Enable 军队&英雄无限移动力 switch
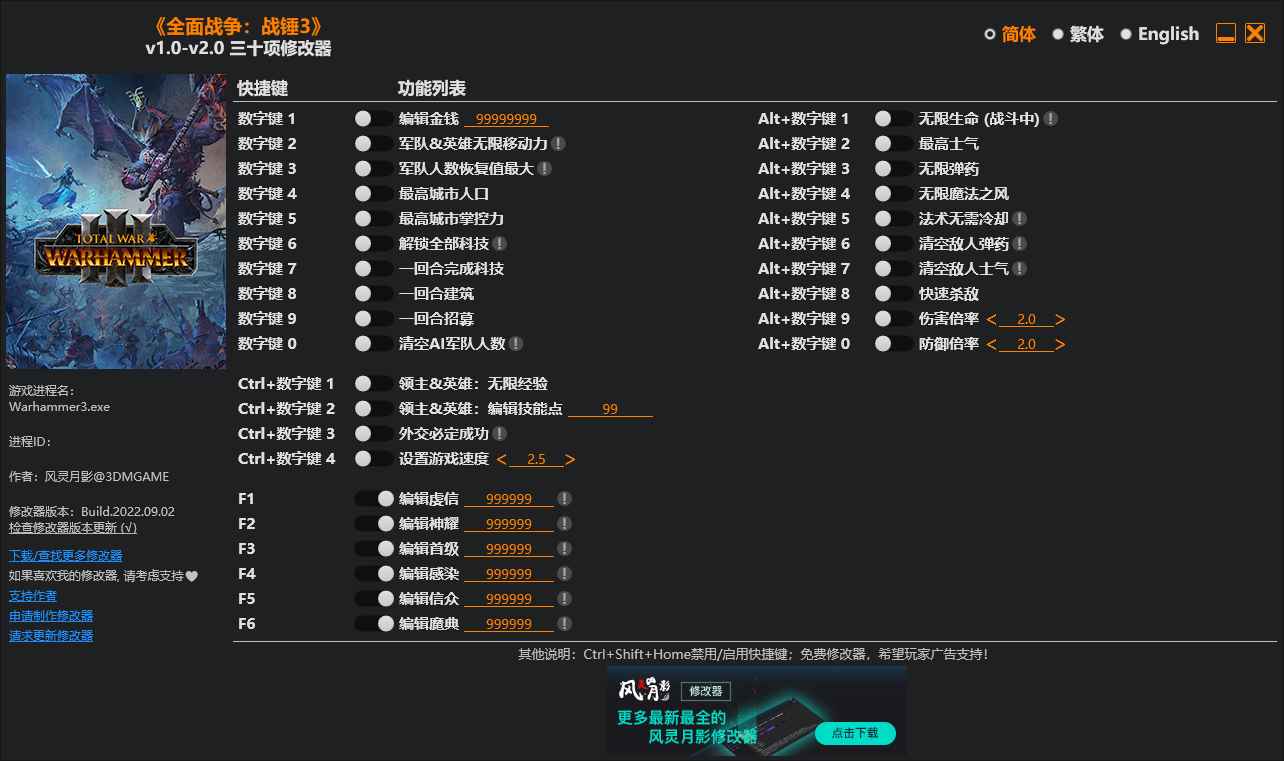The height and width of the screenshot is (761, 1284). [x=374, y=144]
